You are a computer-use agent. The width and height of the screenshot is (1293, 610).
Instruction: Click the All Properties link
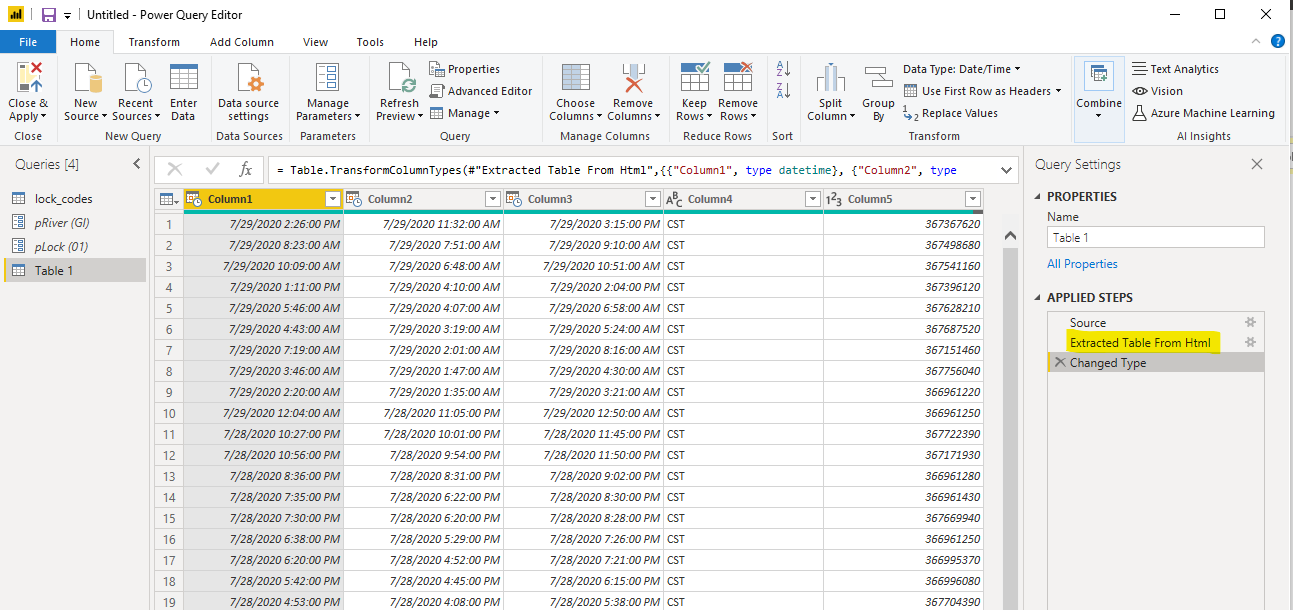(x=1082, y=262)
